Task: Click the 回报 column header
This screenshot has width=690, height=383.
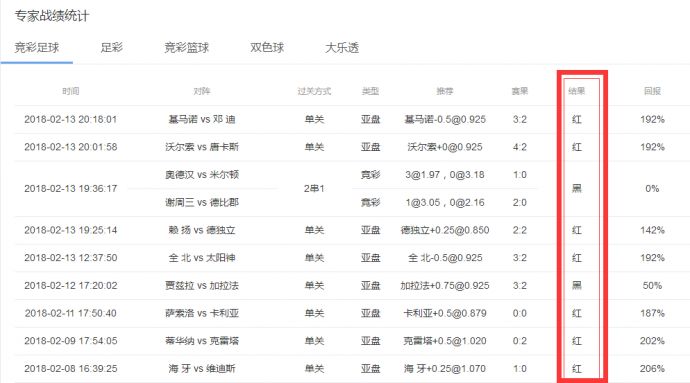Action: pos(652,91)
